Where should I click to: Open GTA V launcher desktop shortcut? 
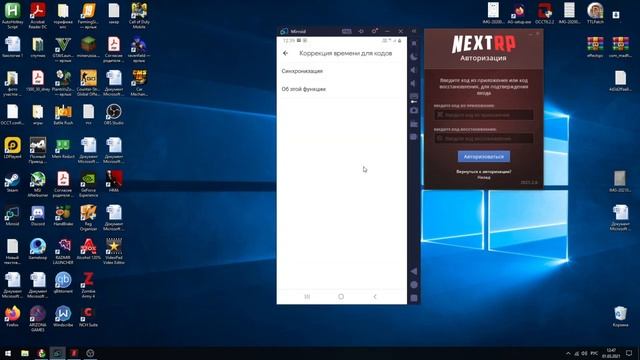pos(63,49)
